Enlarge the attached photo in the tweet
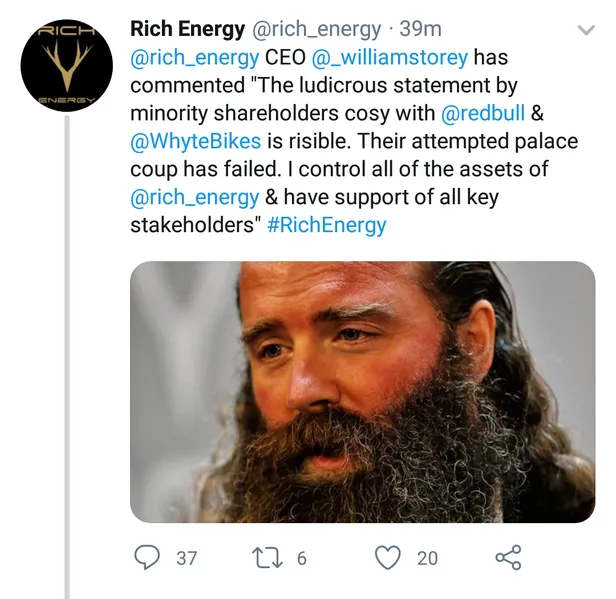The height and width of the screenshot is (599, 616). pyautogui.click(x=362, y=391)
